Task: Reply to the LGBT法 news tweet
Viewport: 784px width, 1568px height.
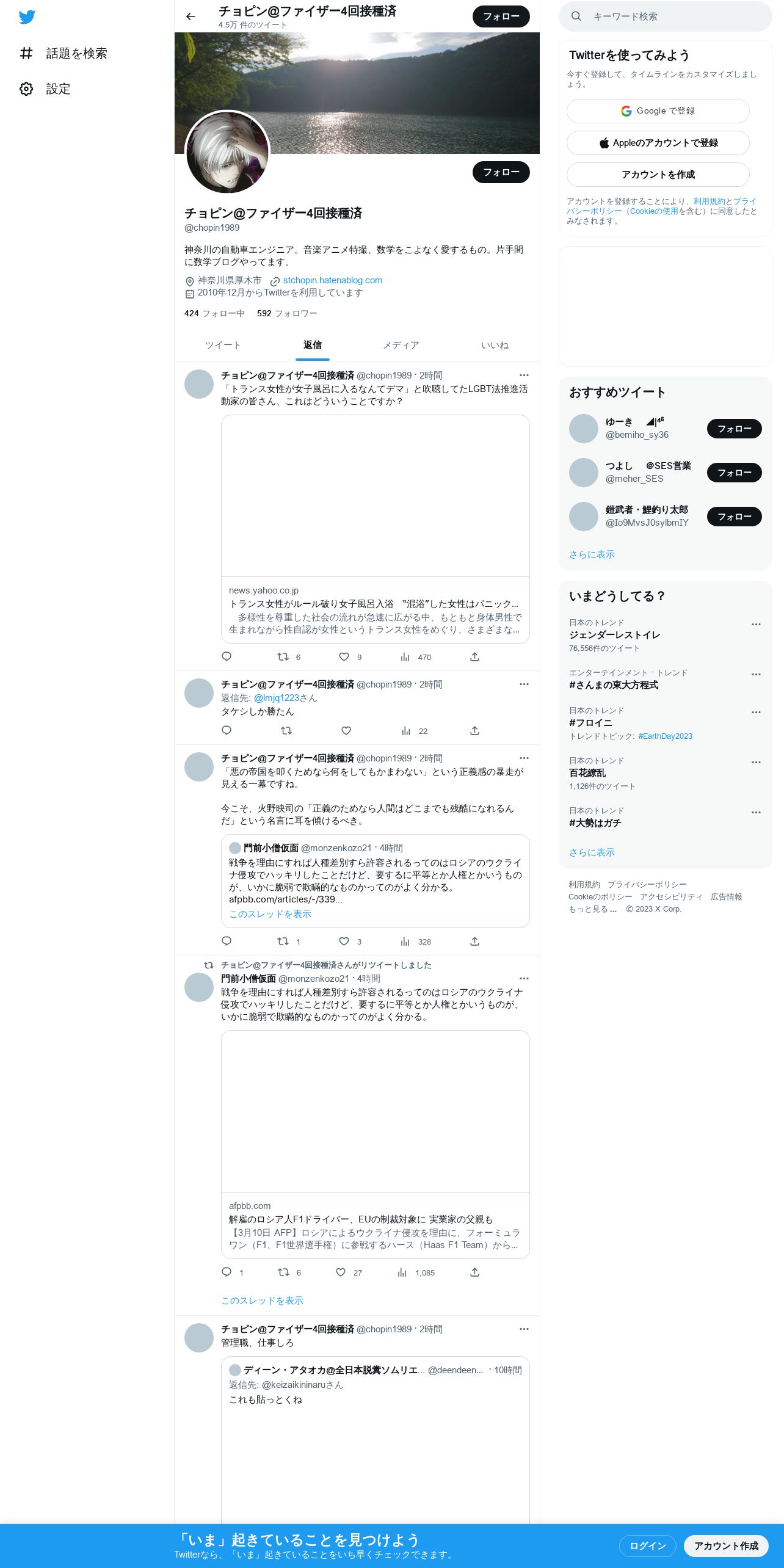Action: (227, 656)
